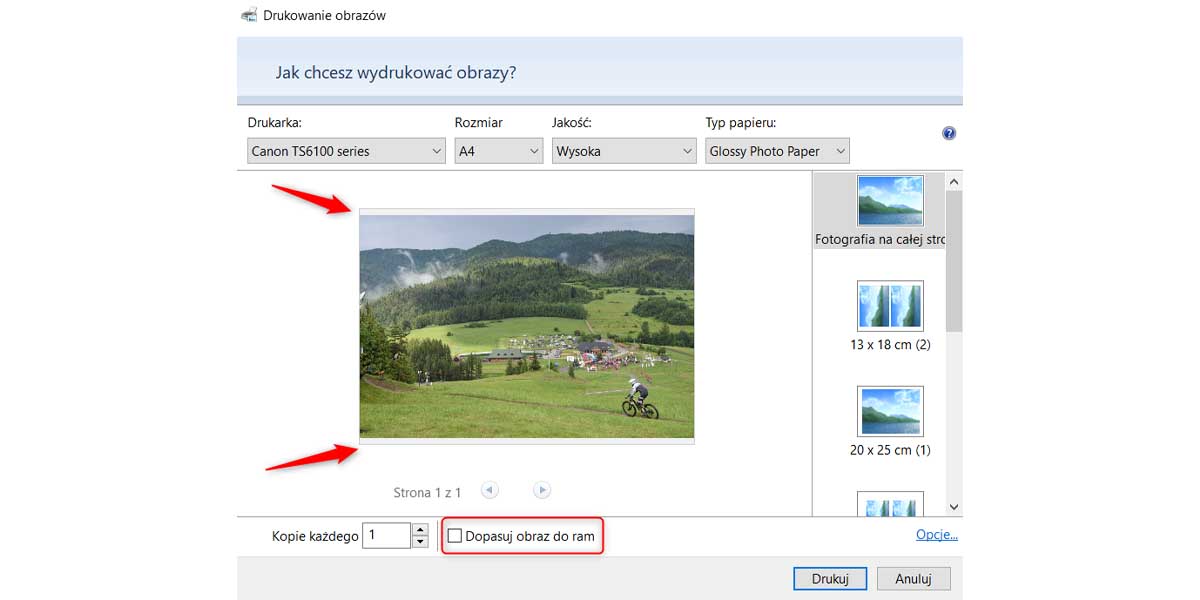Increase copies with the up stepper arrow

click(421, 530)
